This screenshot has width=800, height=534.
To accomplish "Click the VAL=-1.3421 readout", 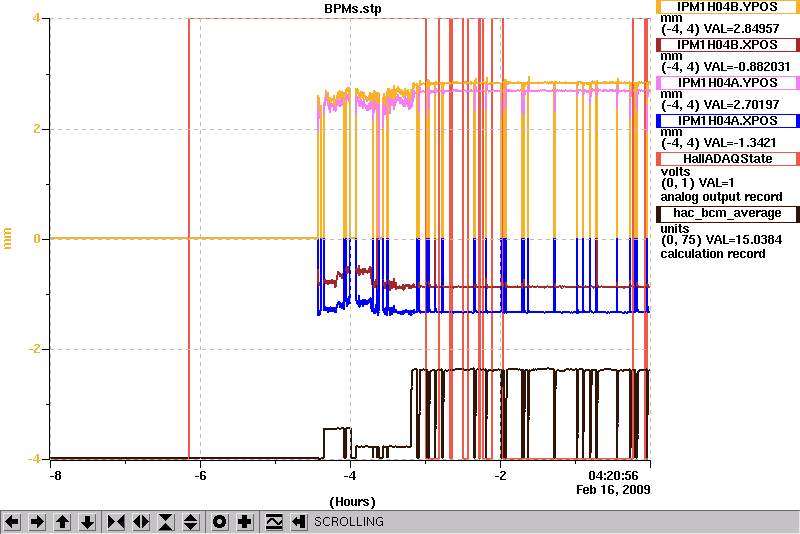I will click(740, 143).
